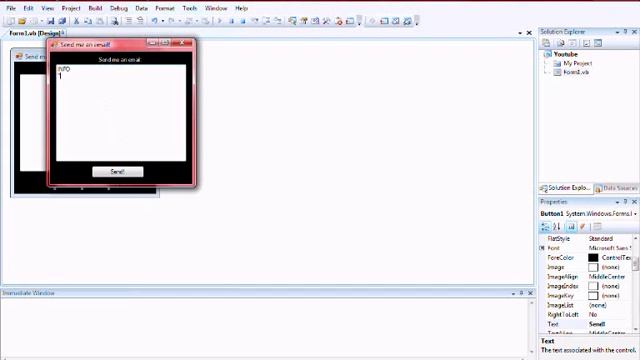
Task: Select the Text property value Send!
Action: click(597, 324)
